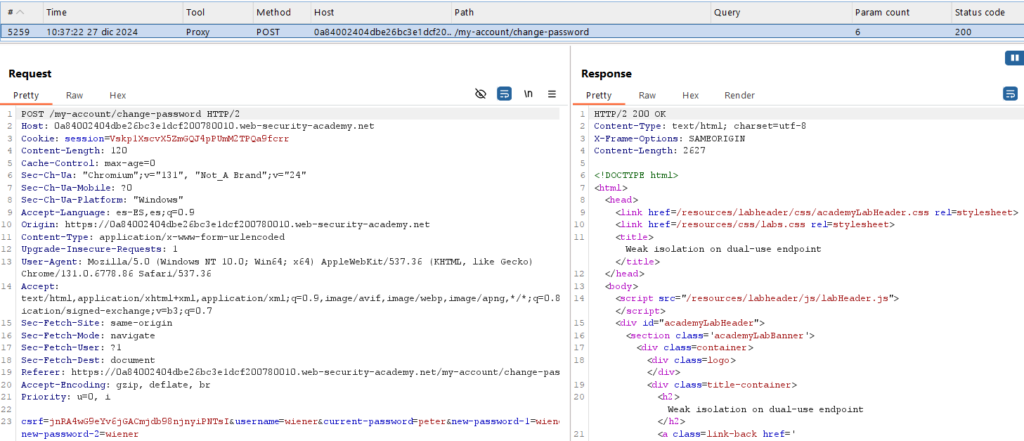Click the new-password-2=wiener body line
1024x441 pixels.
(80, 434)
